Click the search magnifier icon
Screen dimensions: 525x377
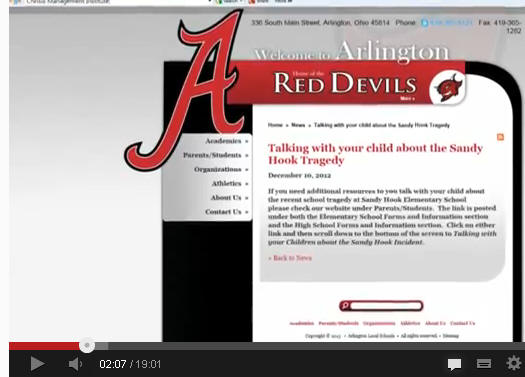pos(345,306)
